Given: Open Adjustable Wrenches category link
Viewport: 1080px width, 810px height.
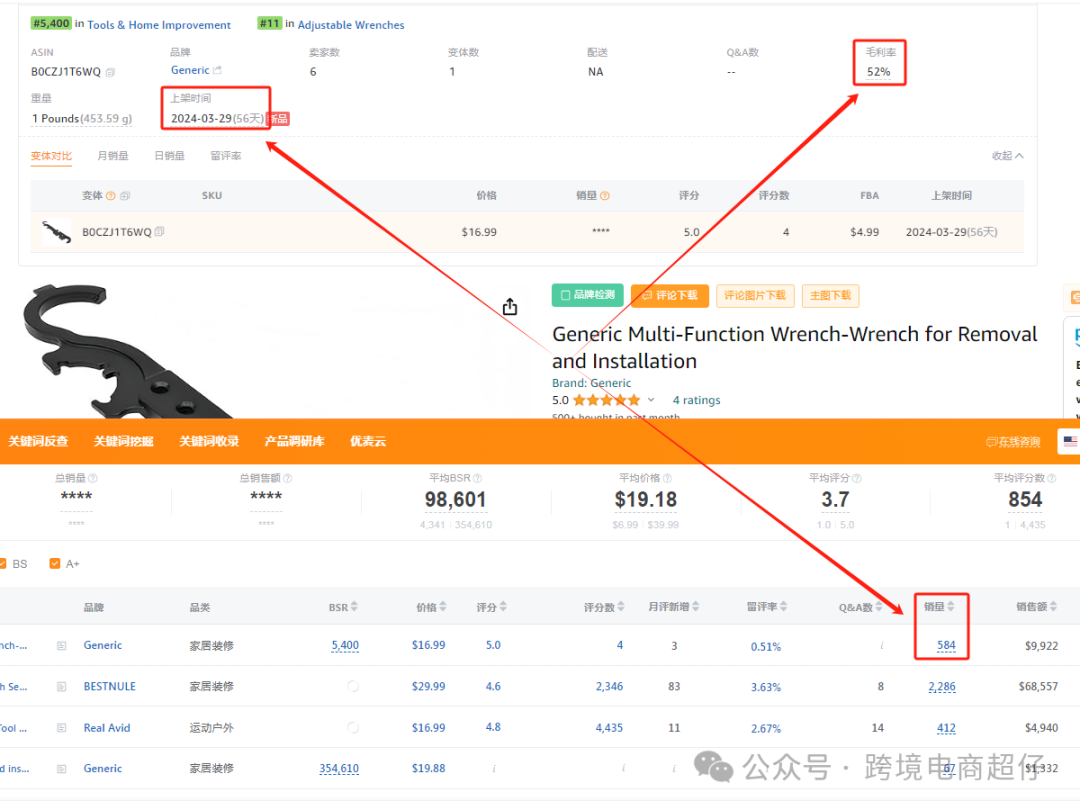Looking at the screenshot, I should [351, 25].
